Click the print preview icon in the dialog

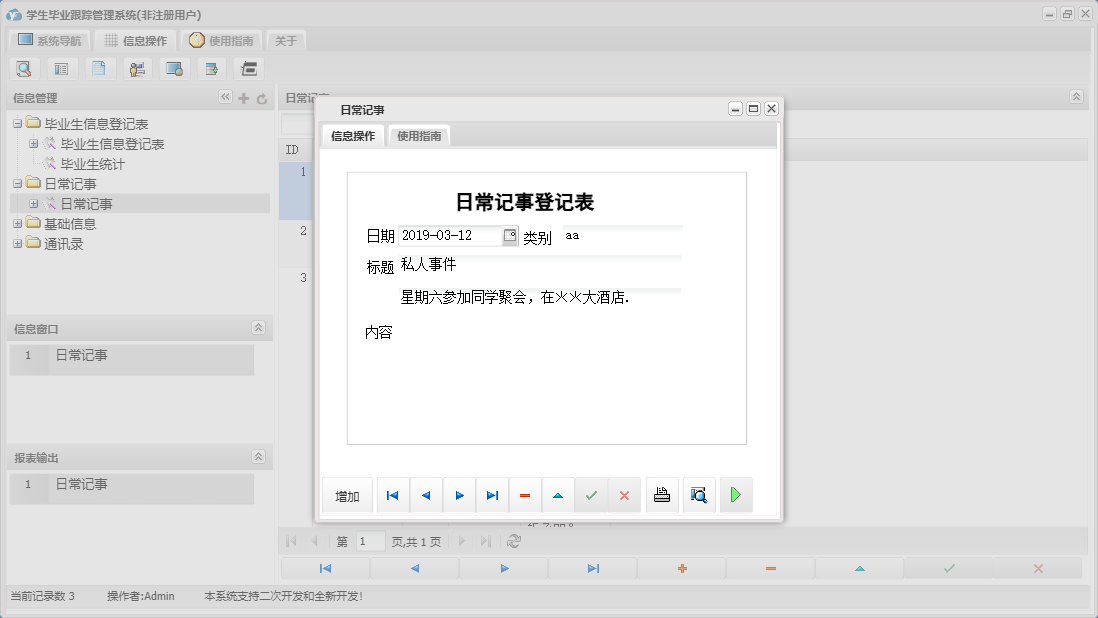[x=699, y=494]
